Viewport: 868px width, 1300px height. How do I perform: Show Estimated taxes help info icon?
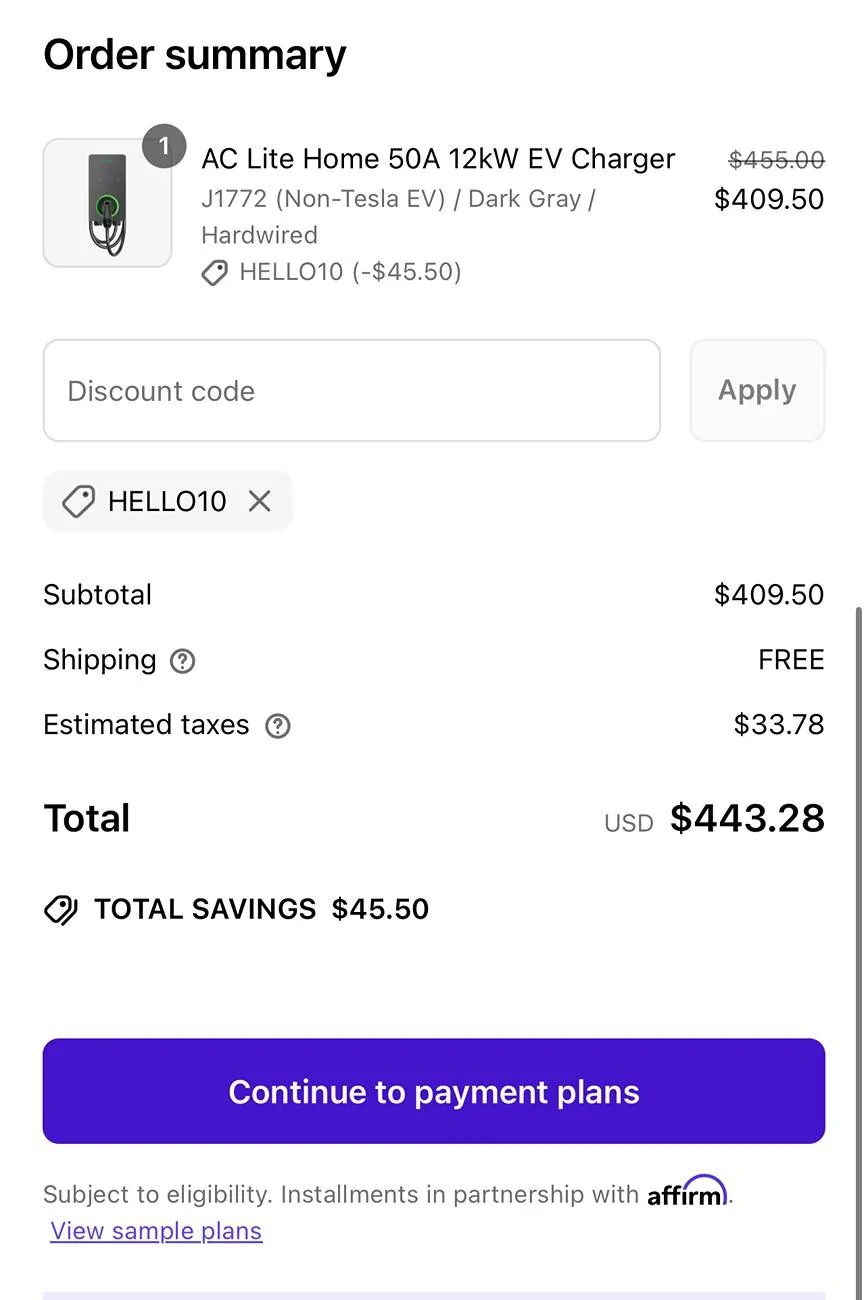(277, 726)
